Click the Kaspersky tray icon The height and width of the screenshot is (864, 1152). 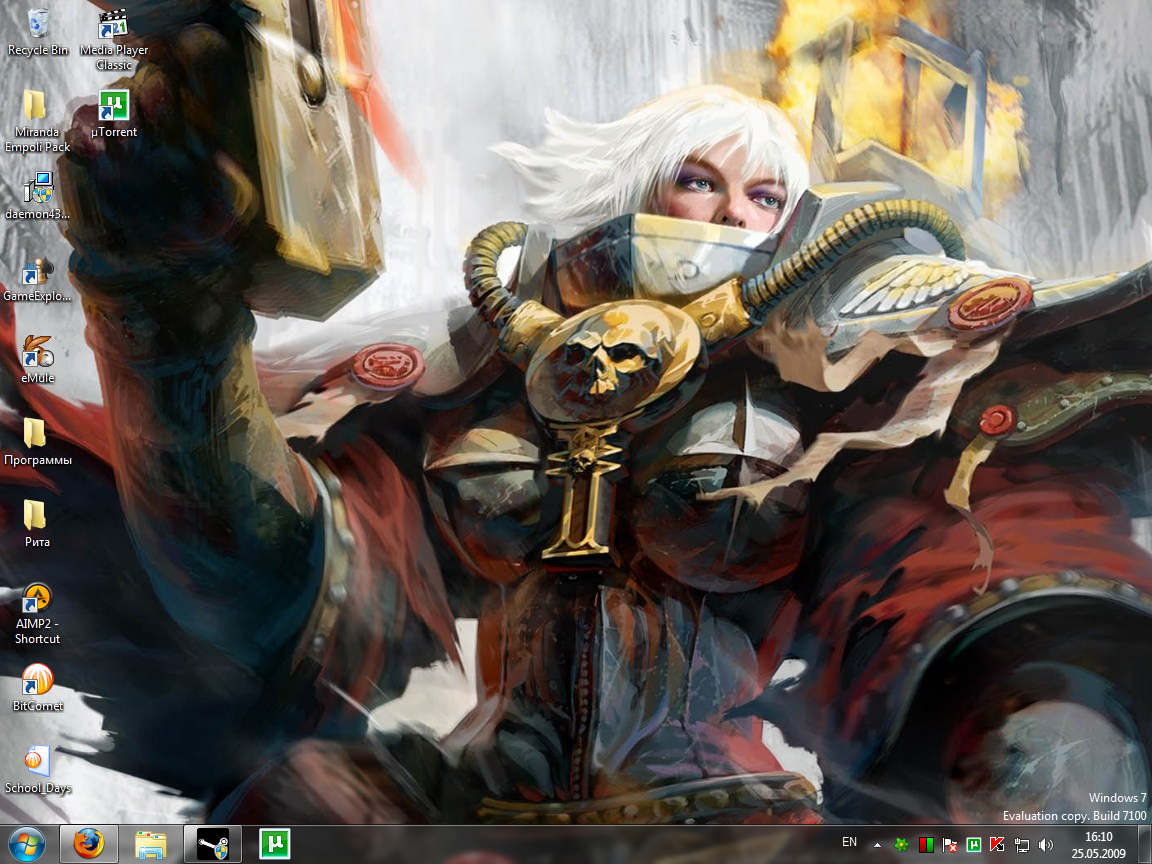(998, 845)
